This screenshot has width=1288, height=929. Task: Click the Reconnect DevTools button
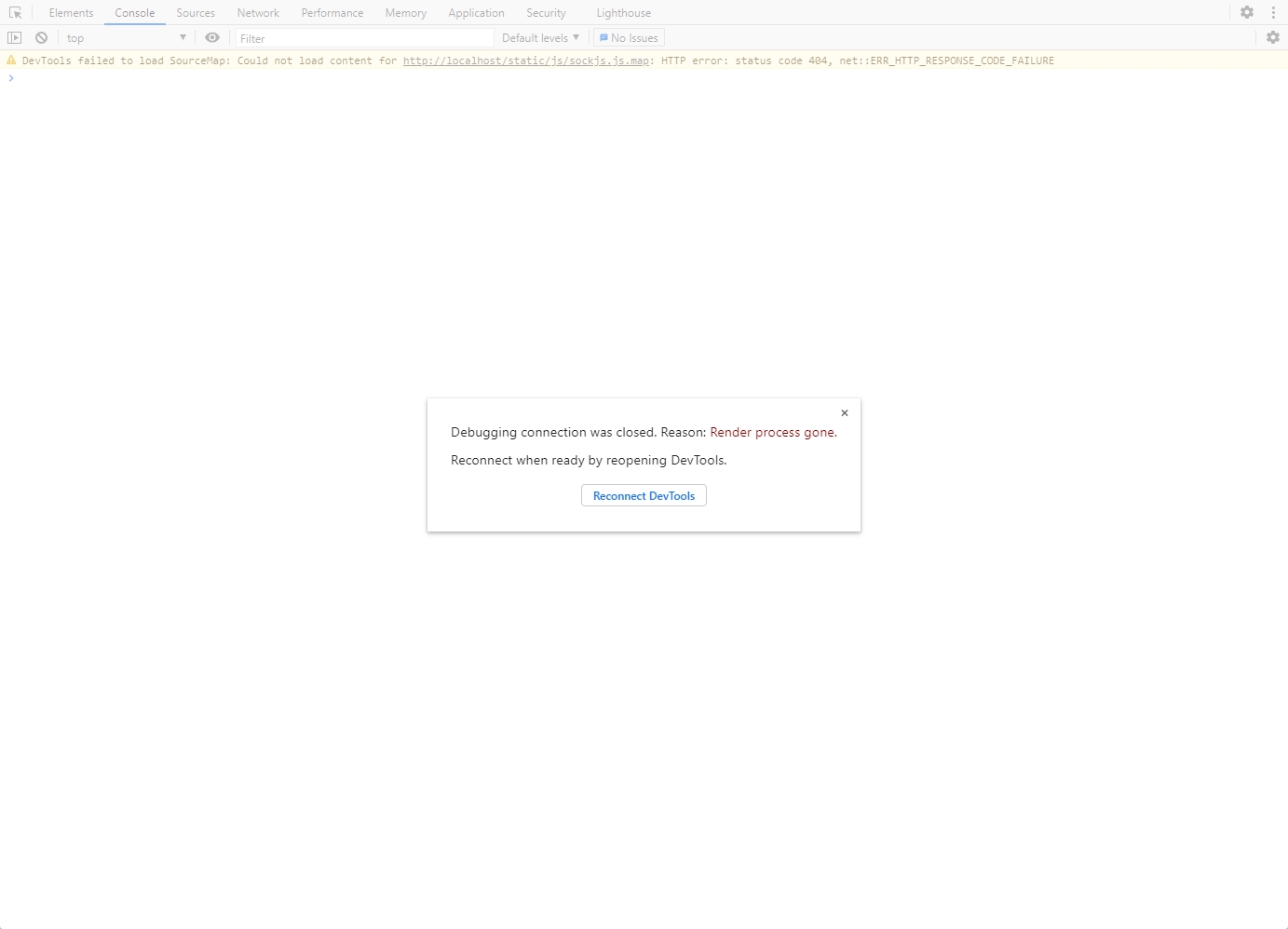pyautogui.click(x=644, y=496)
